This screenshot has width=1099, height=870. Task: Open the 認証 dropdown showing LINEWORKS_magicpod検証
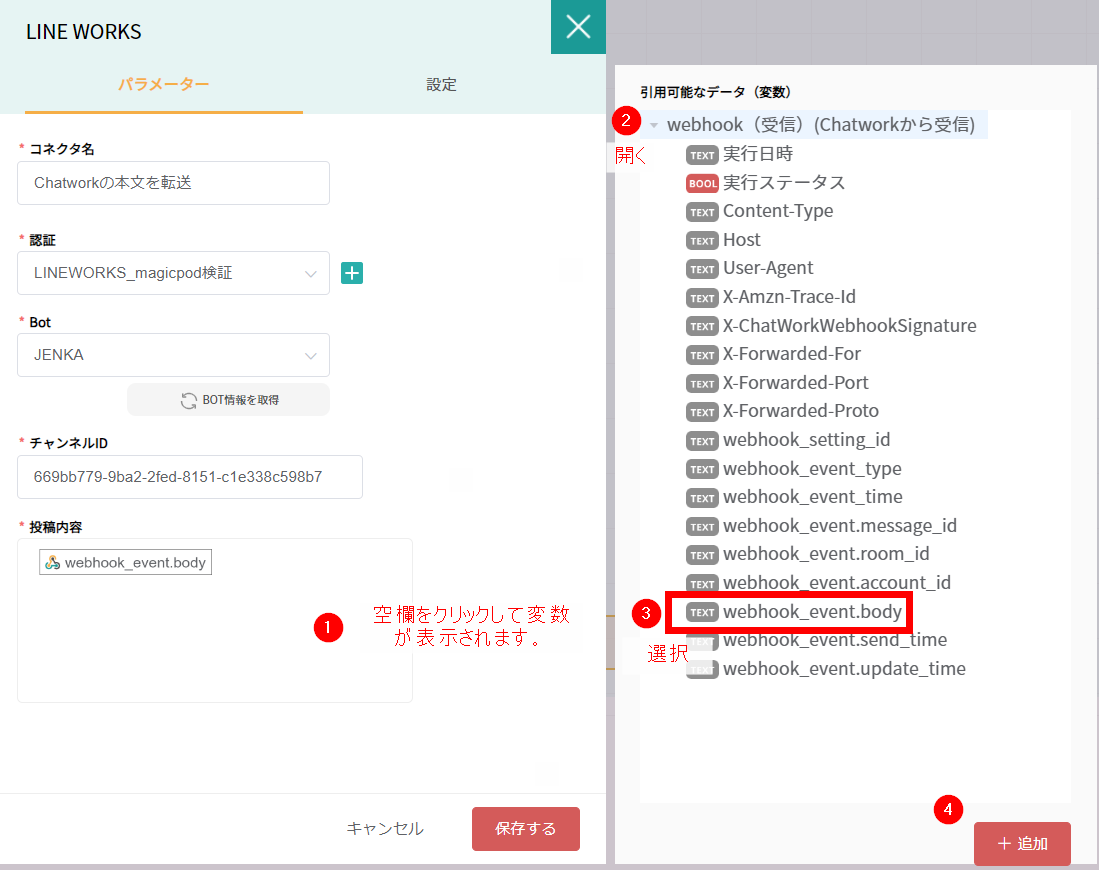click(173, 273)
